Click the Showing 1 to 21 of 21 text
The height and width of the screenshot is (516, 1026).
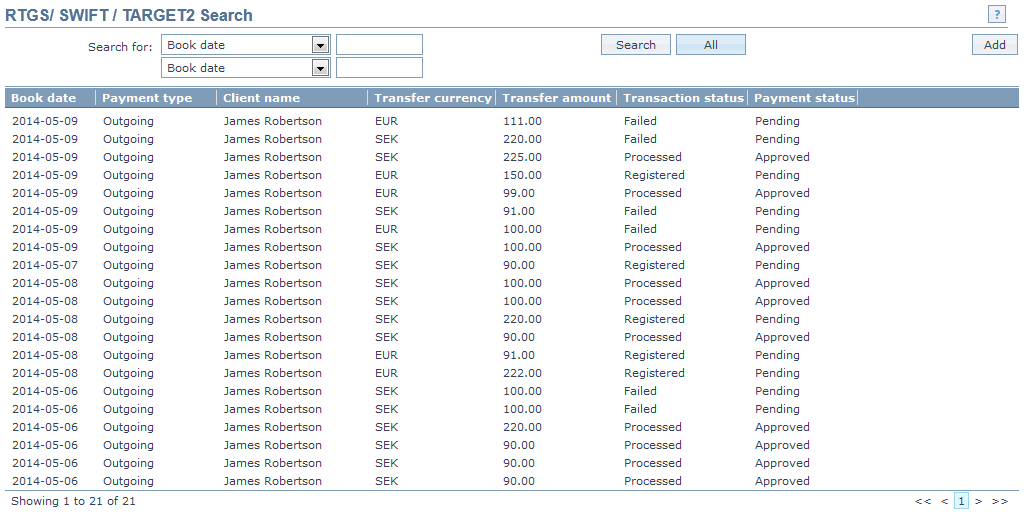tap(73, 501)
